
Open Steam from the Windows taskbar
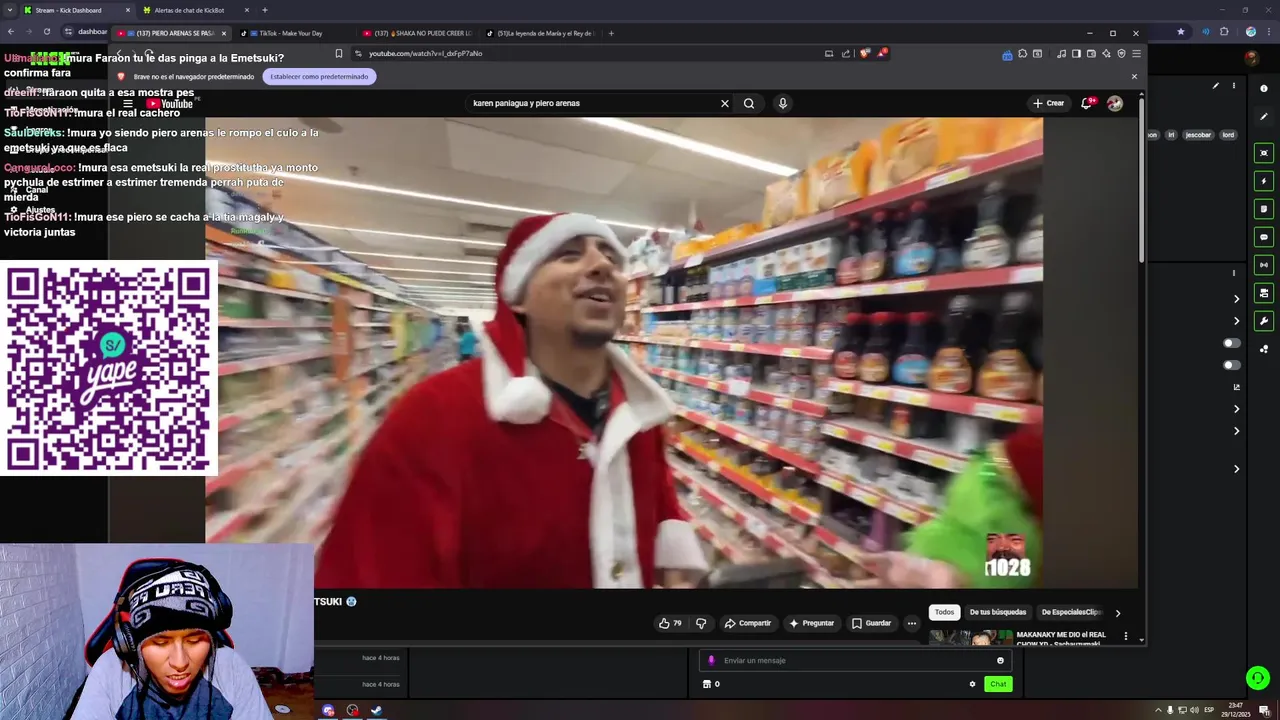pyautogui.click(x=376, y=711)
